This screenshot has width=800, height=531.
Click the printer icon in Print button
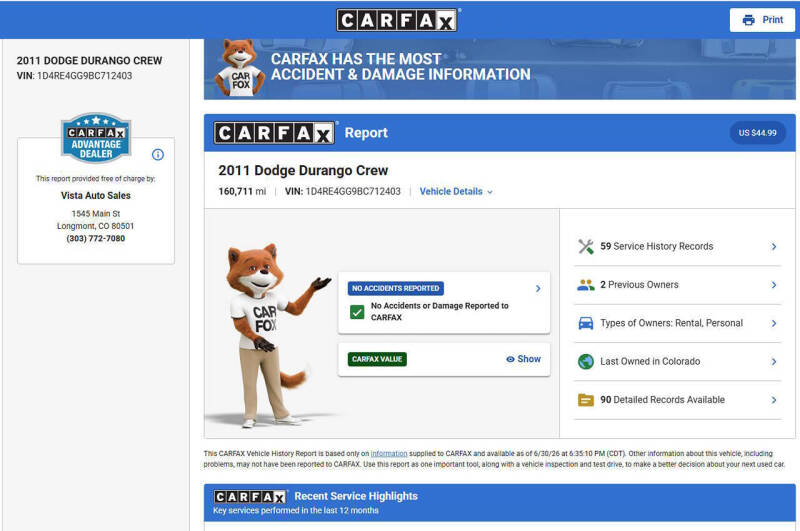(x=748, y=20)
